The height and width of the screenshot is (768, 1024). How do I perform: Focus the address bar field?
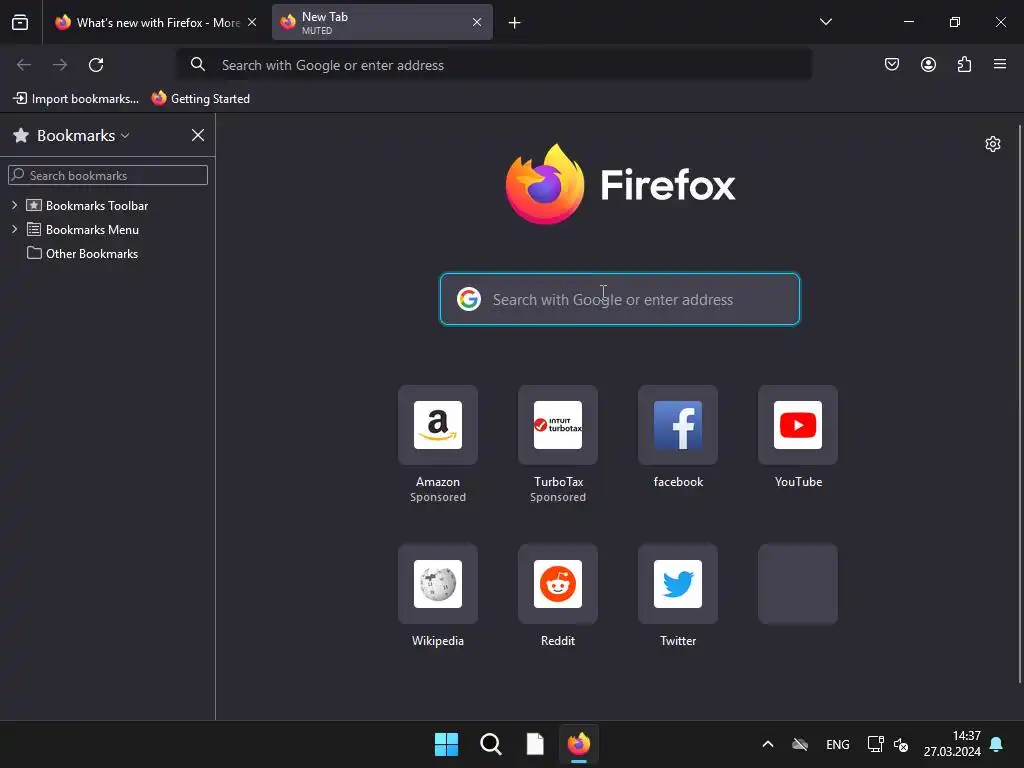[494, 65]
